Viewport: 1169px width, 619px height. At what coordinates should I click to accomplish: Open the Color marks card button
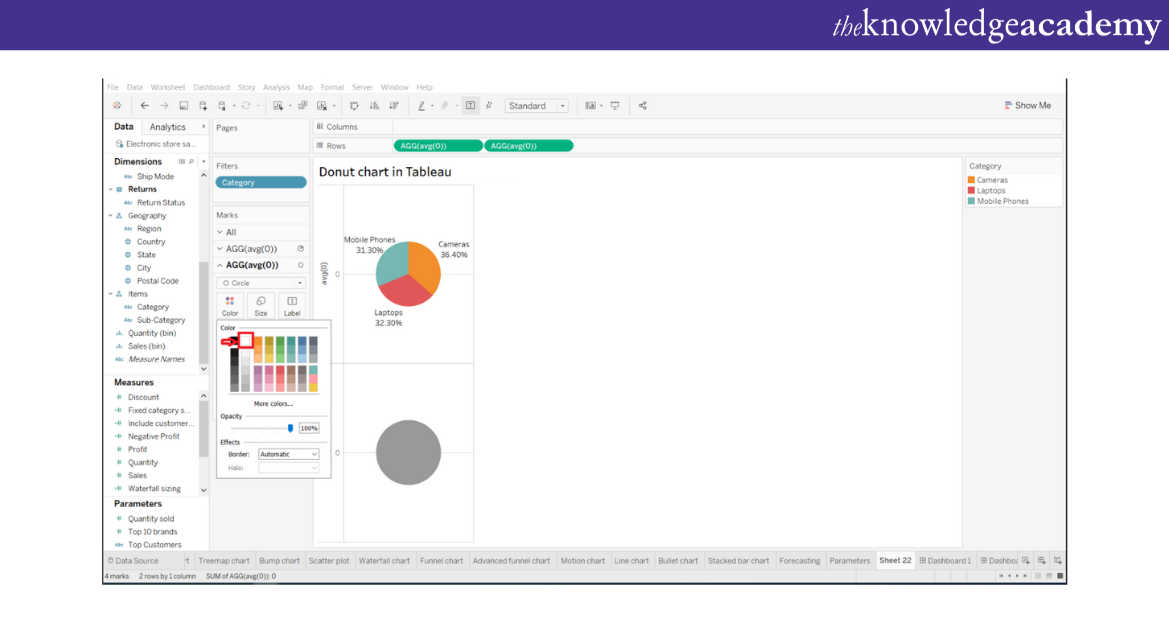tap(230, 306)
